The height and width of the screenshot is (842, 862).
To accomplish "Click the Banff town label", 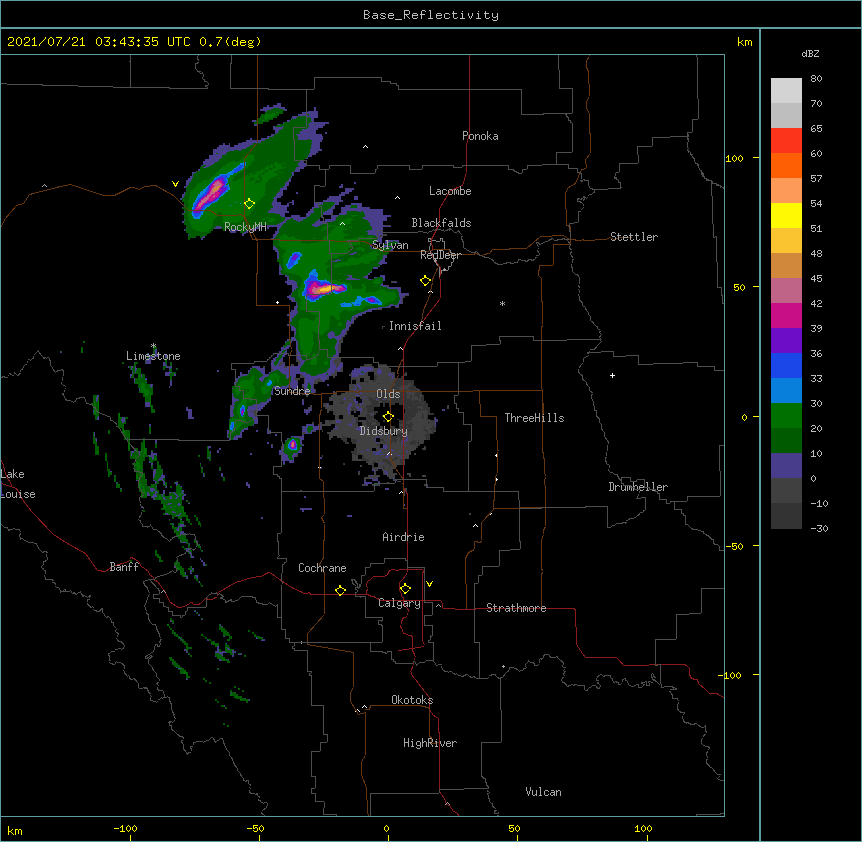I will point(124,567).
